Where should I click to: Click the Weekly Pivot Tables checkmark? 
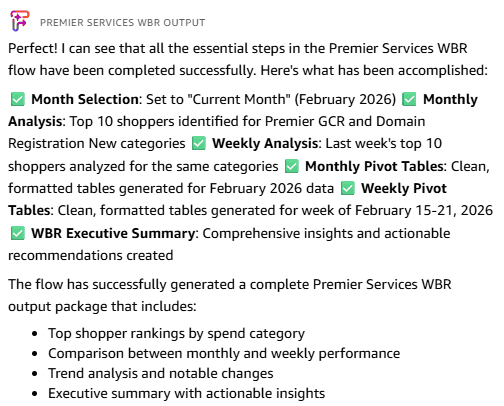348,188
